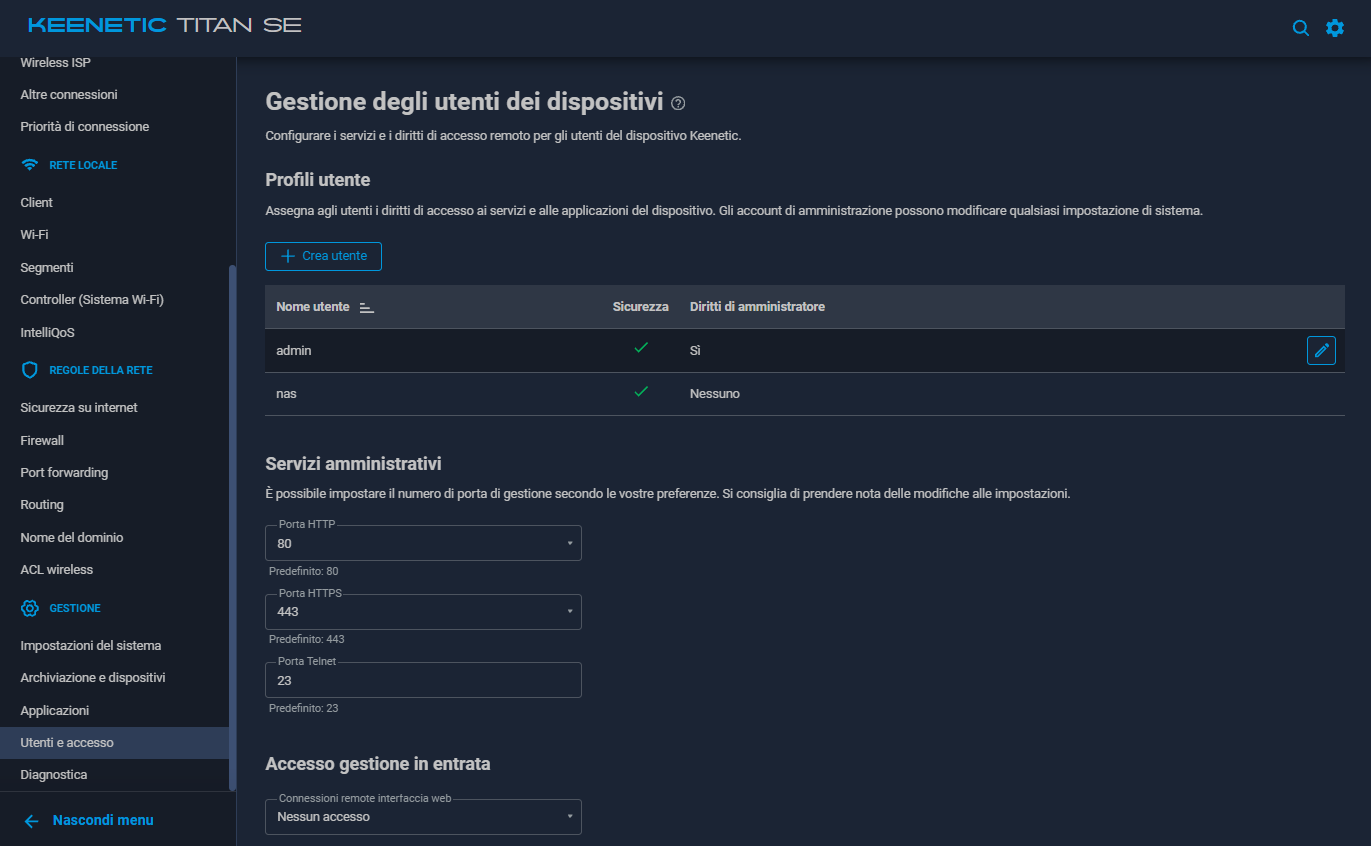Click the Gestione gear section icon
This screenshot has width=1371, height=846.
pos(30,608)
